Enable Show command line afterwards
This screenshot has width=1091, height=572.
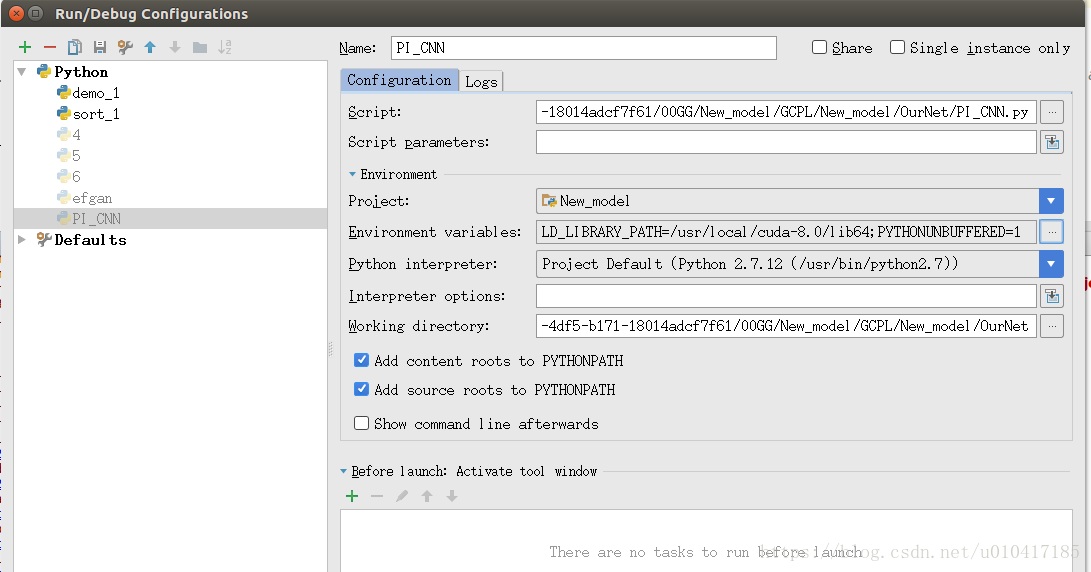coord(361,423)
